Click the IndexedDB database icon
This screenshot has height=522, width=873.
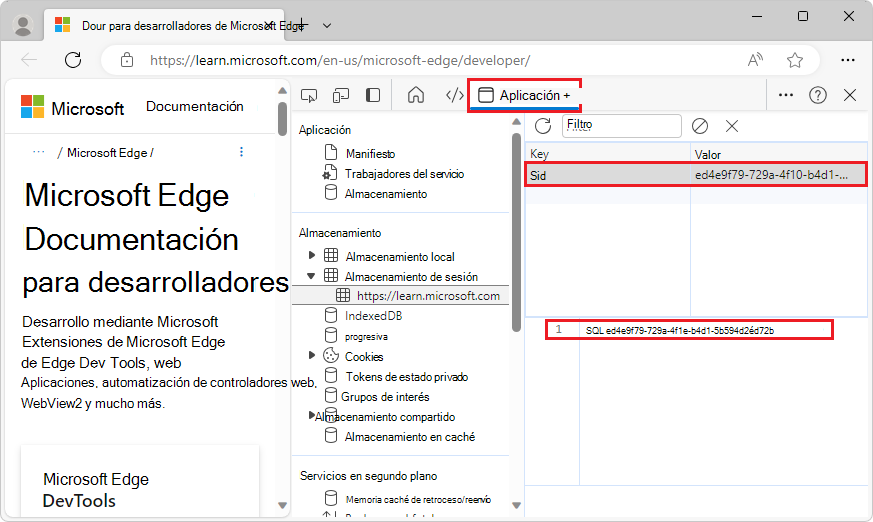[x=331, y=316]
